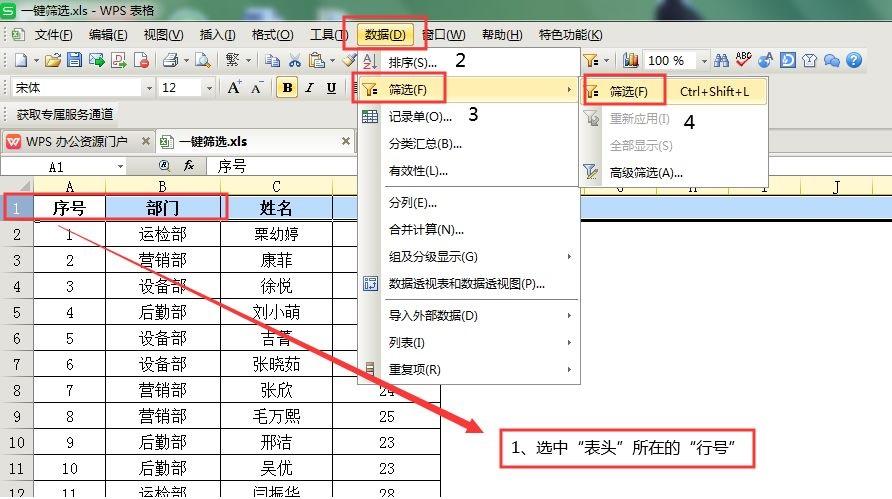Open dropdown arrow next to New icon

click(x=36, y=60)
